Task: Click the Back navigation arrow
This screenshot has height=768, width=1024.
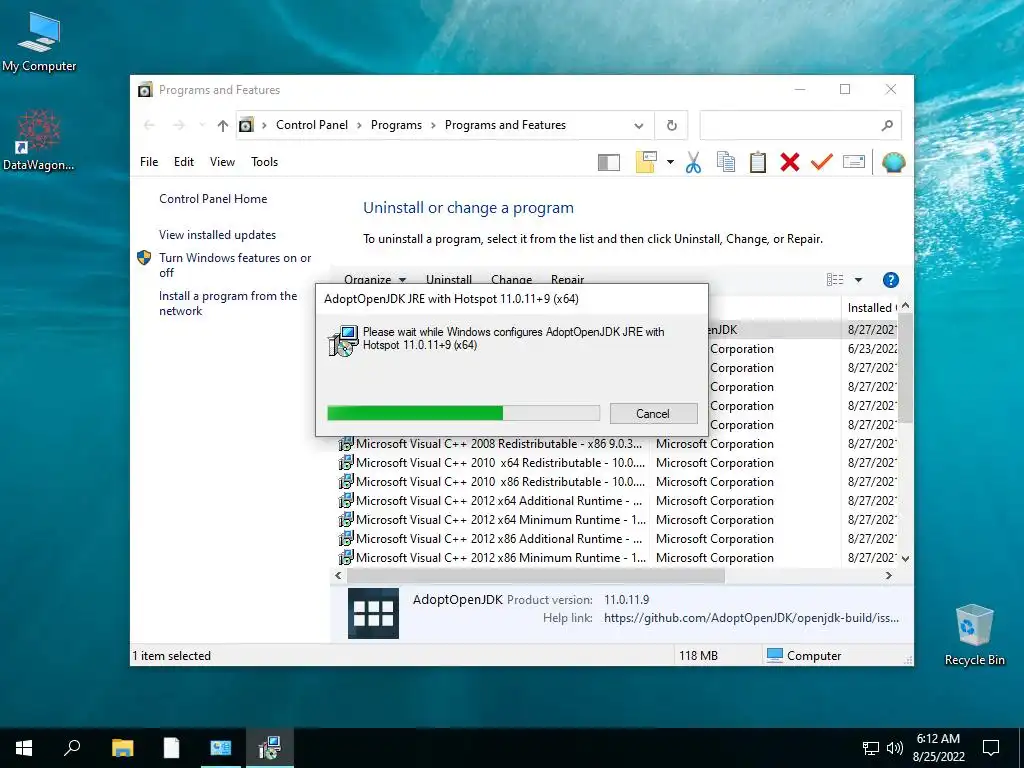Action: pos(149,125)
